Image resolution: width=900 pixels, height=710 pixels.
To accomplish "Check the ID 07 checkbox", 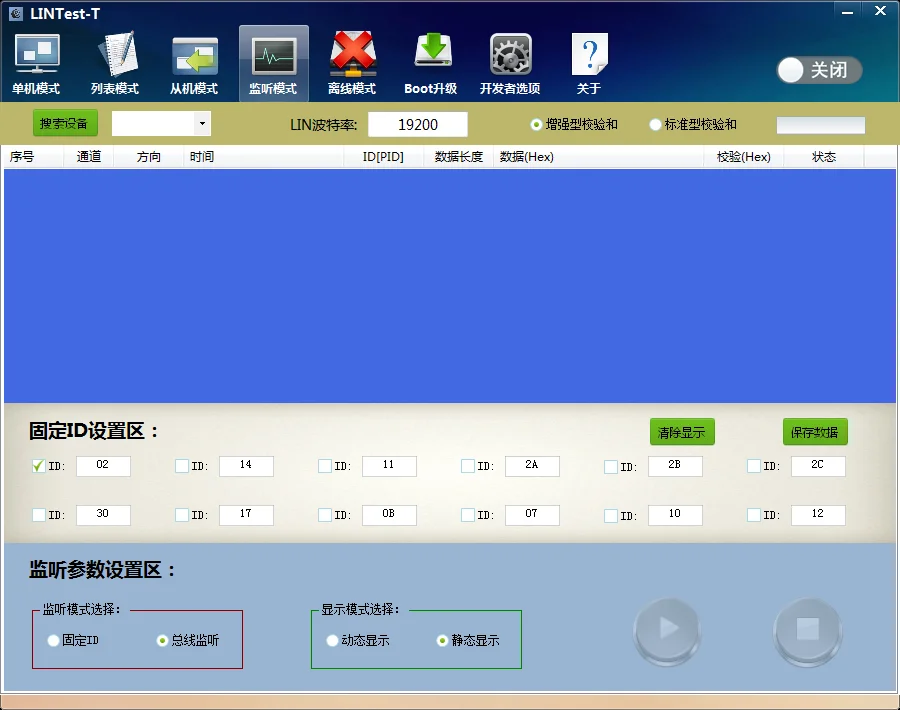I will pyautogui.click(x=468, y=515).
